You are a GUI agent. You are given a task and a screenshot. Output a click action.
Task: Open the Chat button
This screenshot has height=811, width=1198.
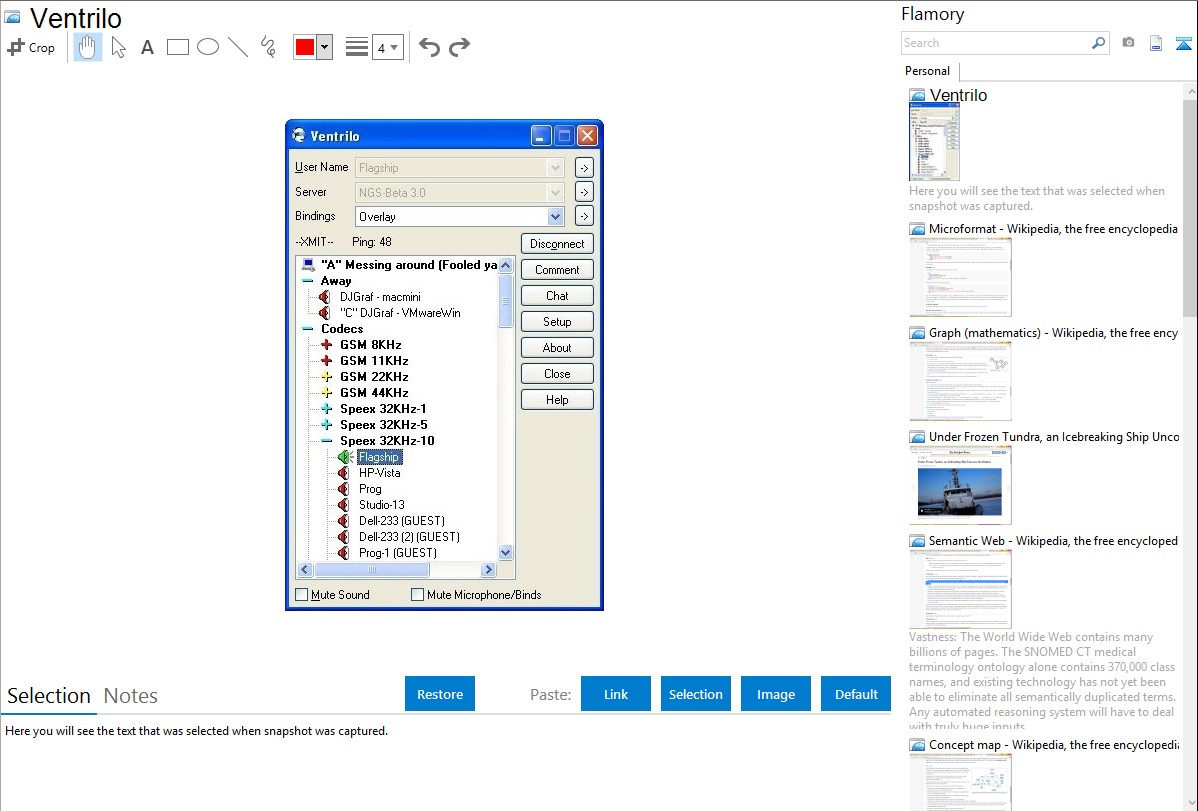coord(557,296)
